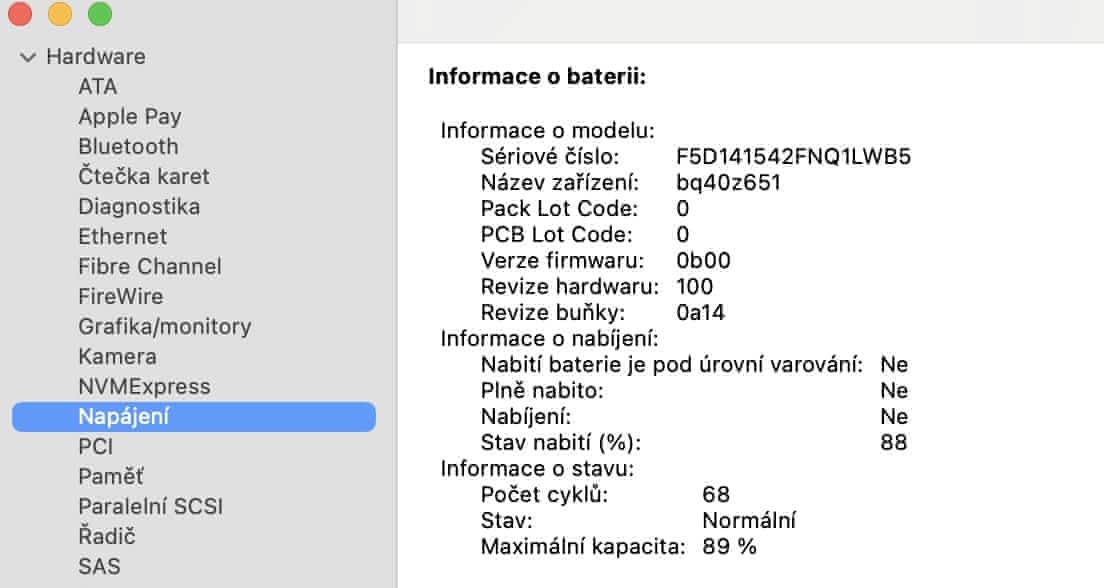Select Bluetooth in the sidebar
The width and height of the screenshot is (1104, 588).
pos(128,147)
